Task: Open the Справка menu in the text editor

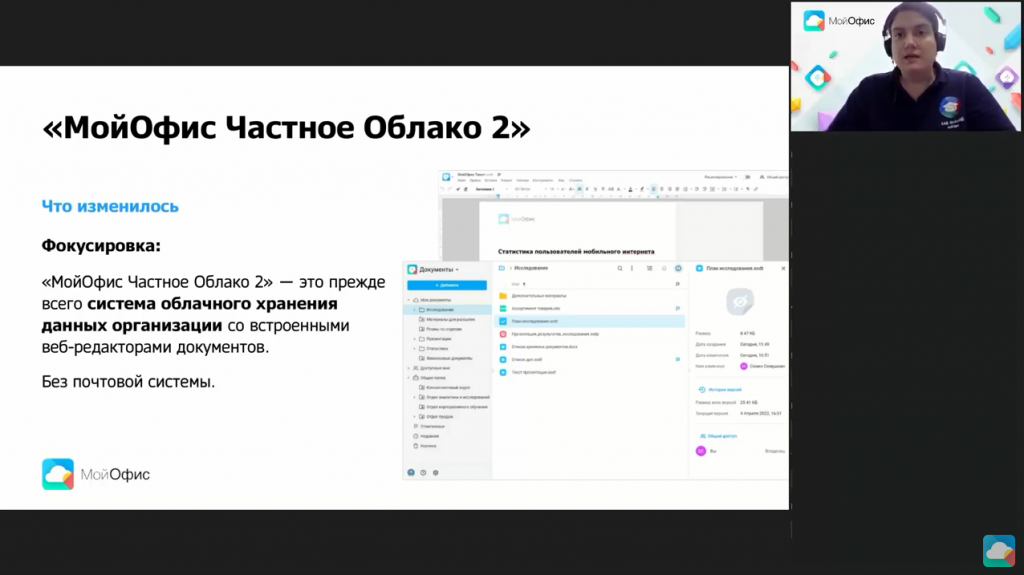Action: 575,180
